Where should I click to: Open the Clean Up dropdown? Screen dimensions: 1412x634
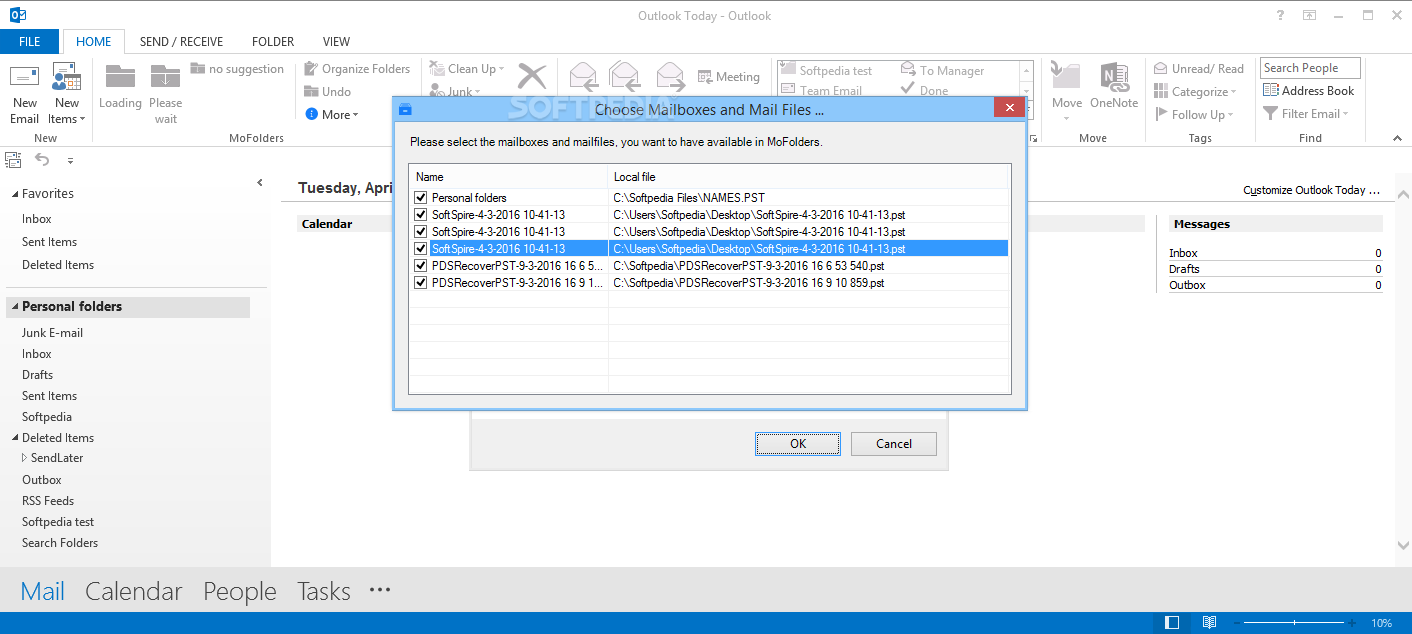[x=467, y=69]
